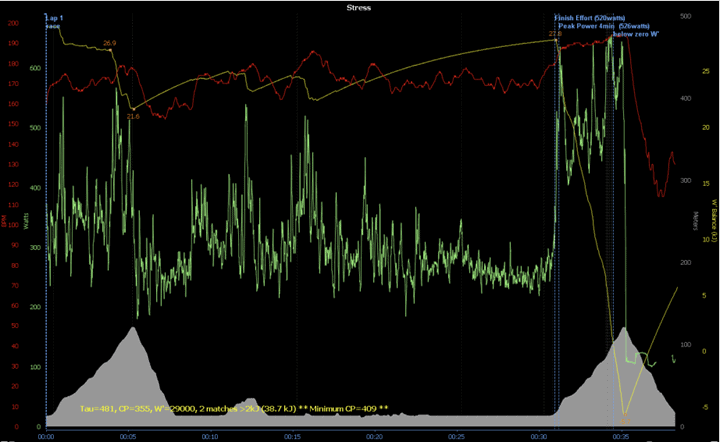This screenshot has width=720, height=442.
Task: Click the "00:20" time axis tick
Action: [x=375, y=436]
